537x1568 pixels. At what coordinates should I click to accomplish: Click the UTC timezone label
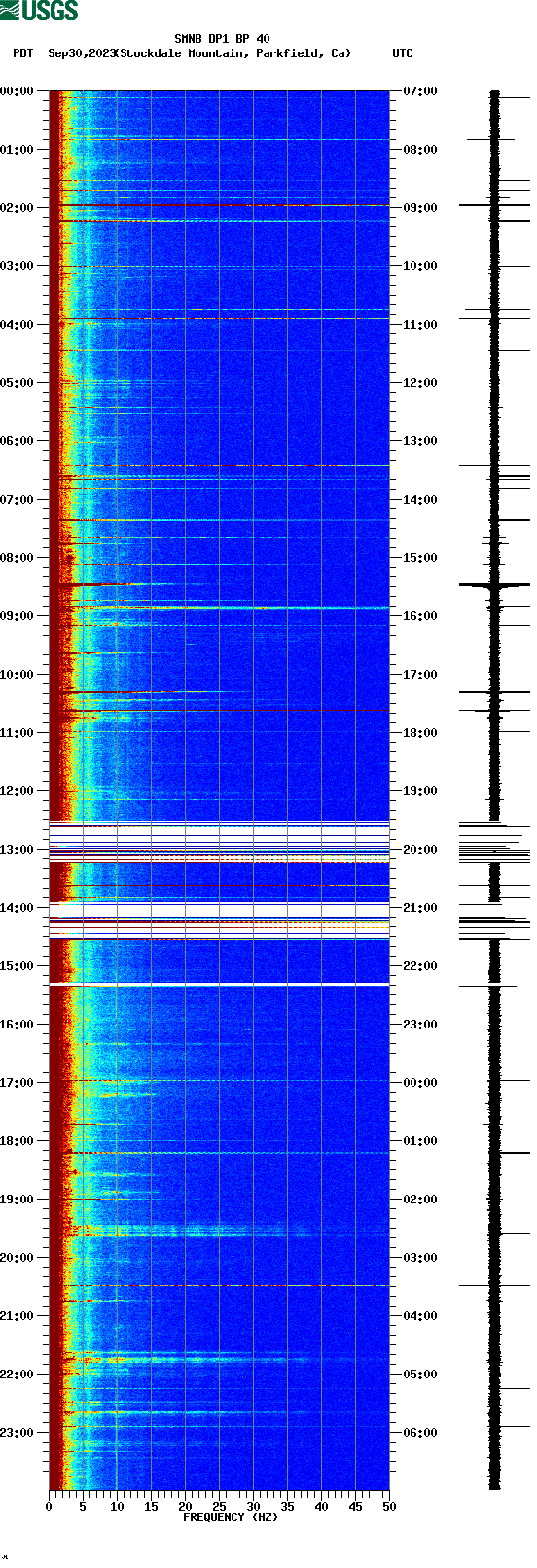[x=403, y=53]
